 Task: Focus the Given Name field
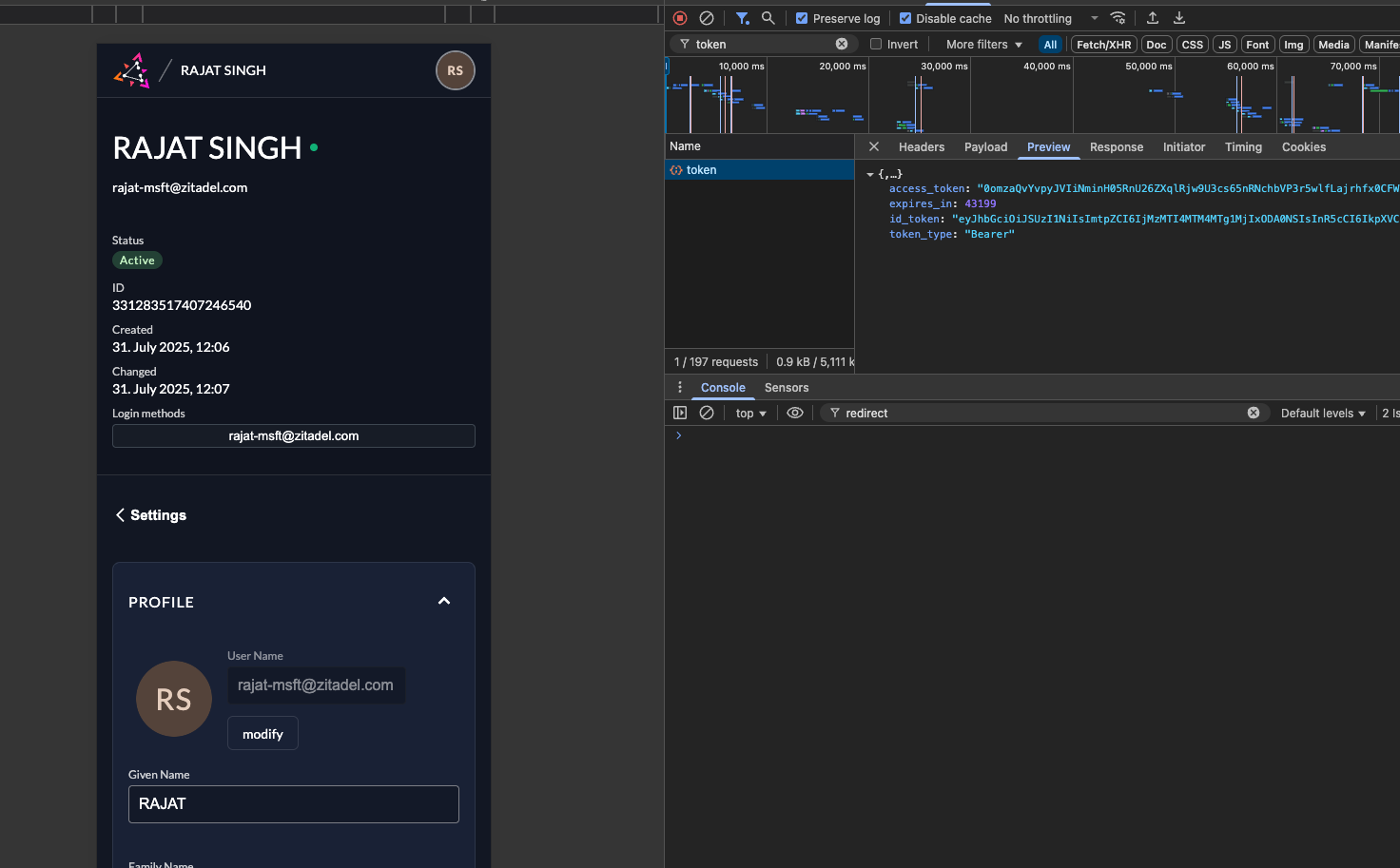point(294,804)
